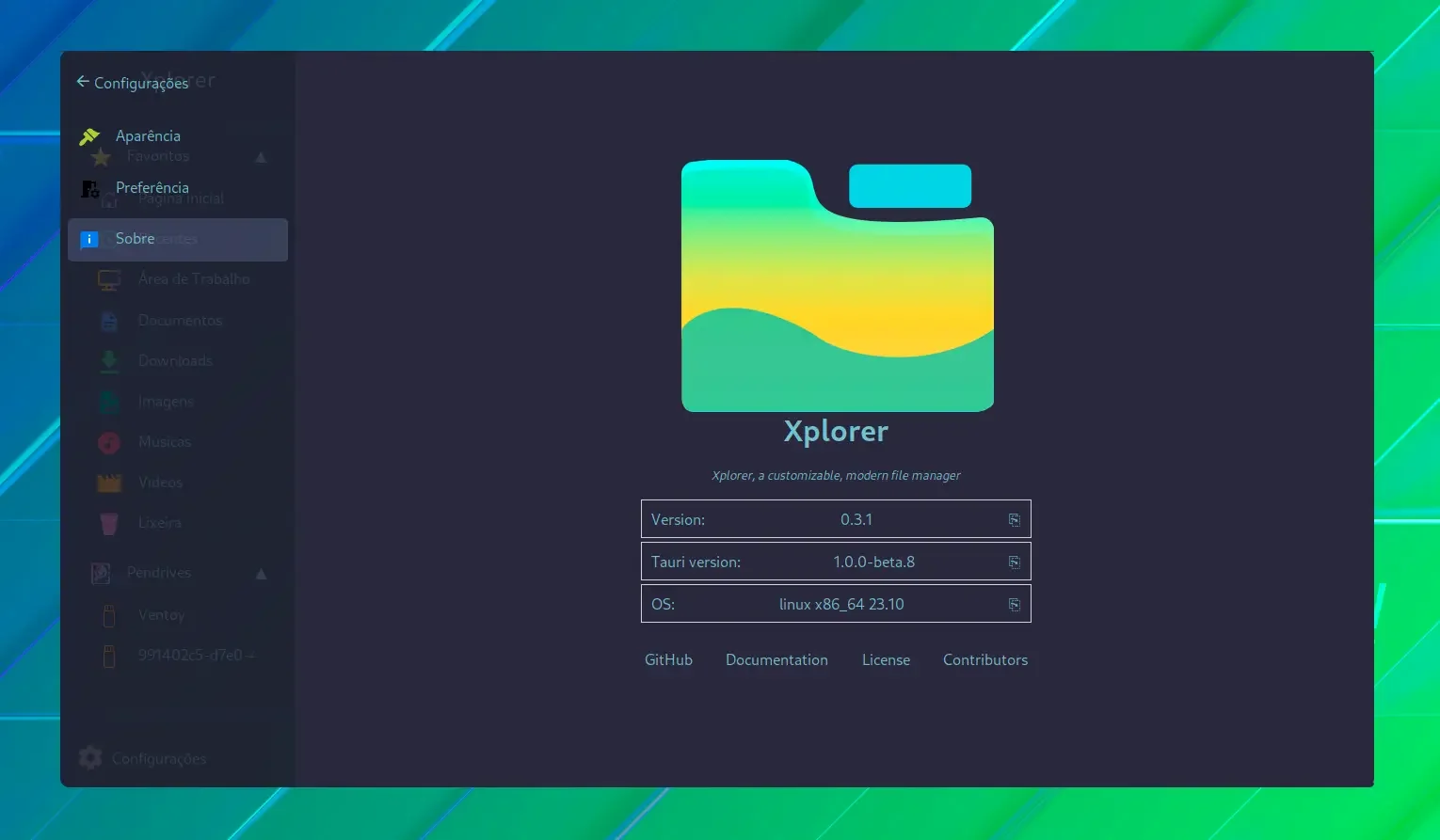Open the GitHub link
This screenshot has width=1440, height=840.
pos(668,659)
